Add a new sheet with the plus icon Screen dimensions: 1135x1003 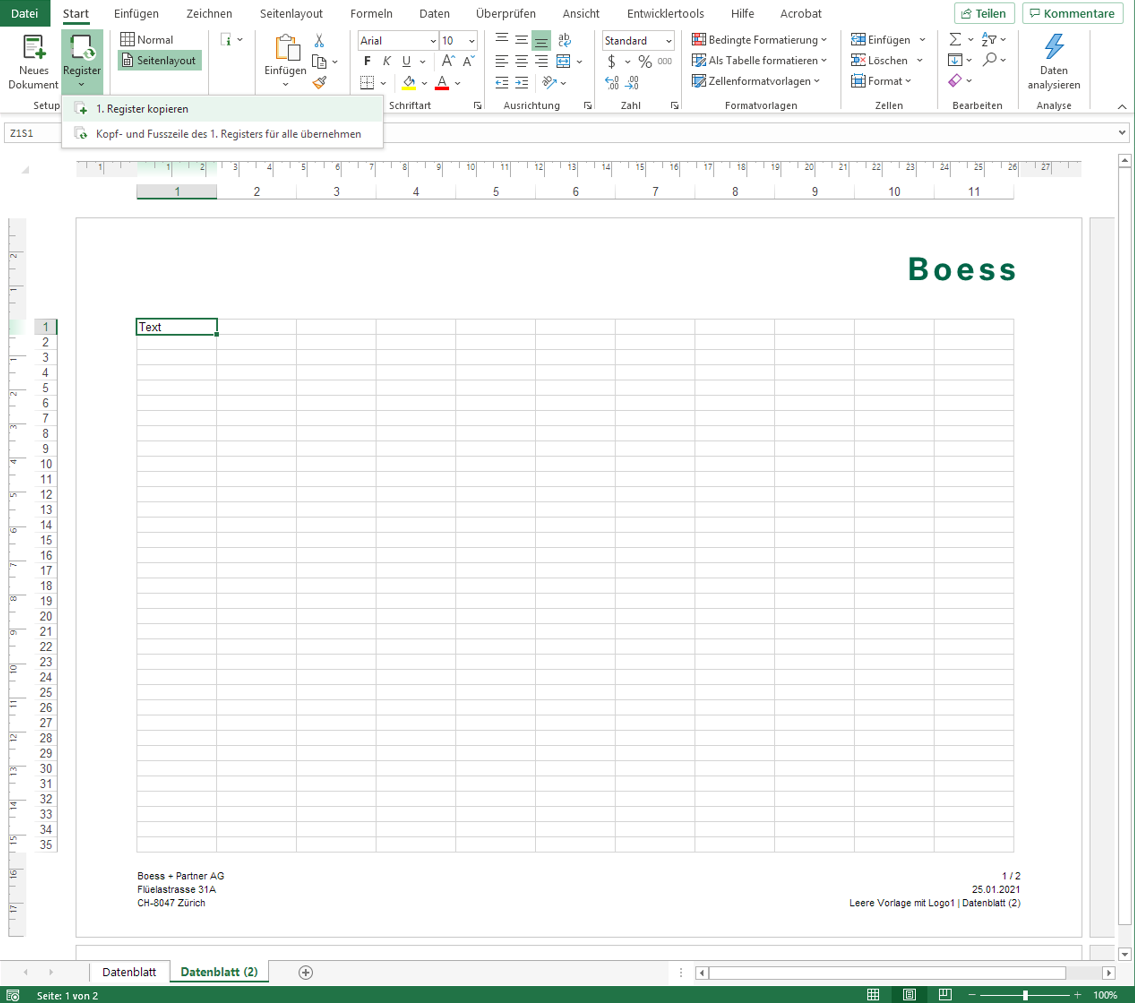(305, 972)
